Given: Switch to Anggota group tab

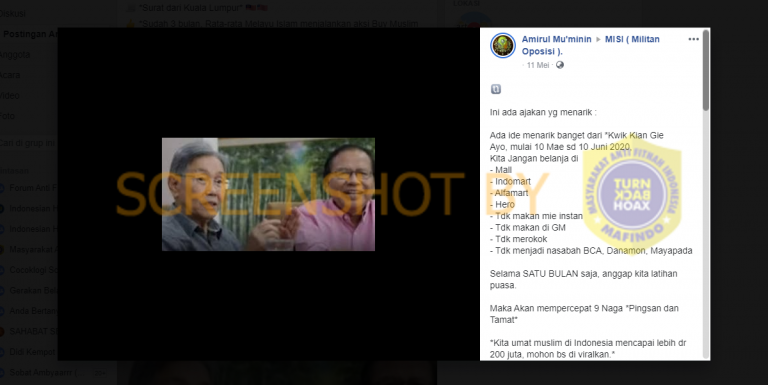Looking at the screenshot, I should point(15,55).
